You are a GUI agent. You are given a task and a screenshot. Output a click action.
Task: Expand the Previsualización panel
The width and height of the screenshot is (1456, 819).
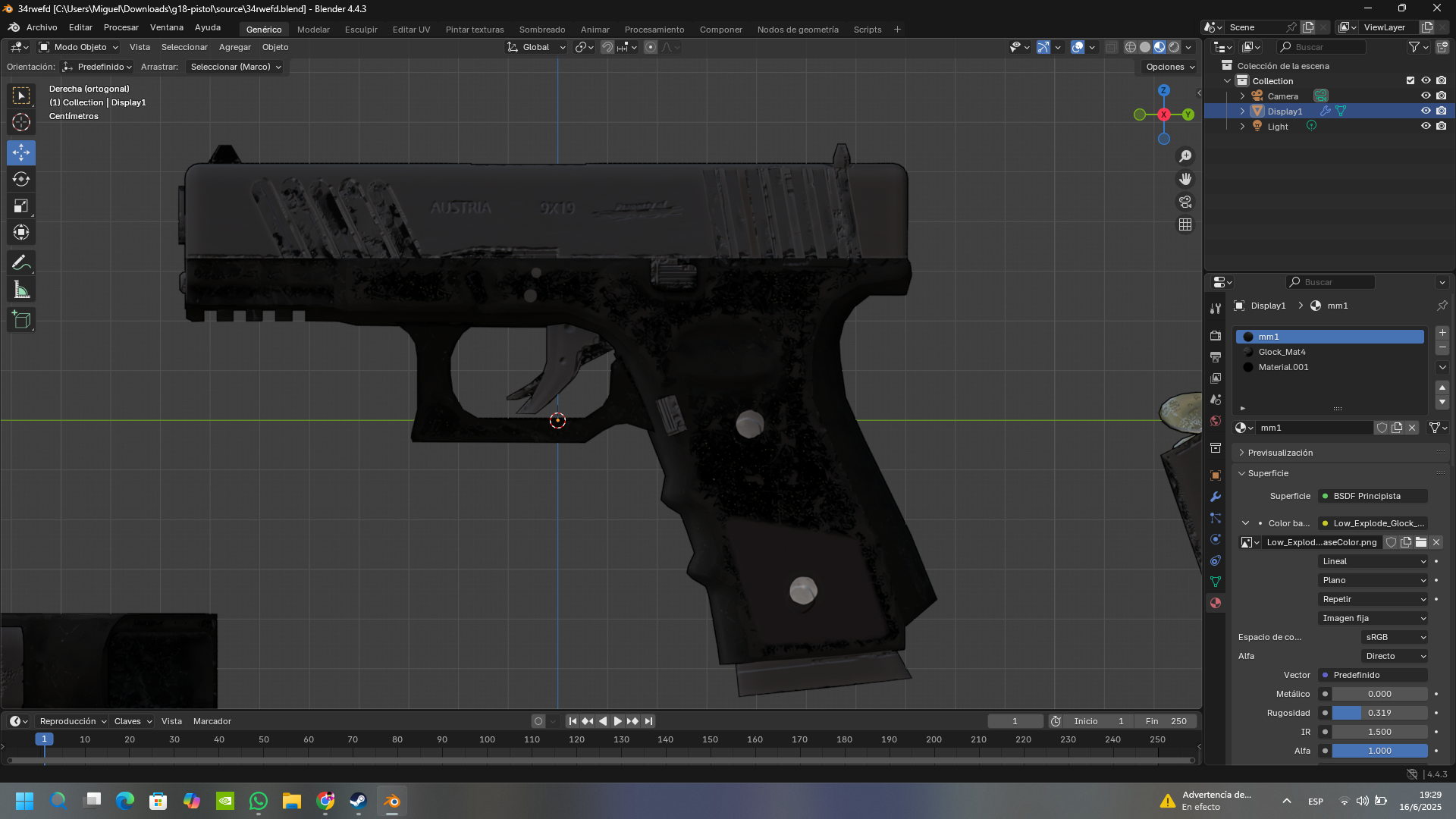pyautogui.click(x=1339, y=453)
